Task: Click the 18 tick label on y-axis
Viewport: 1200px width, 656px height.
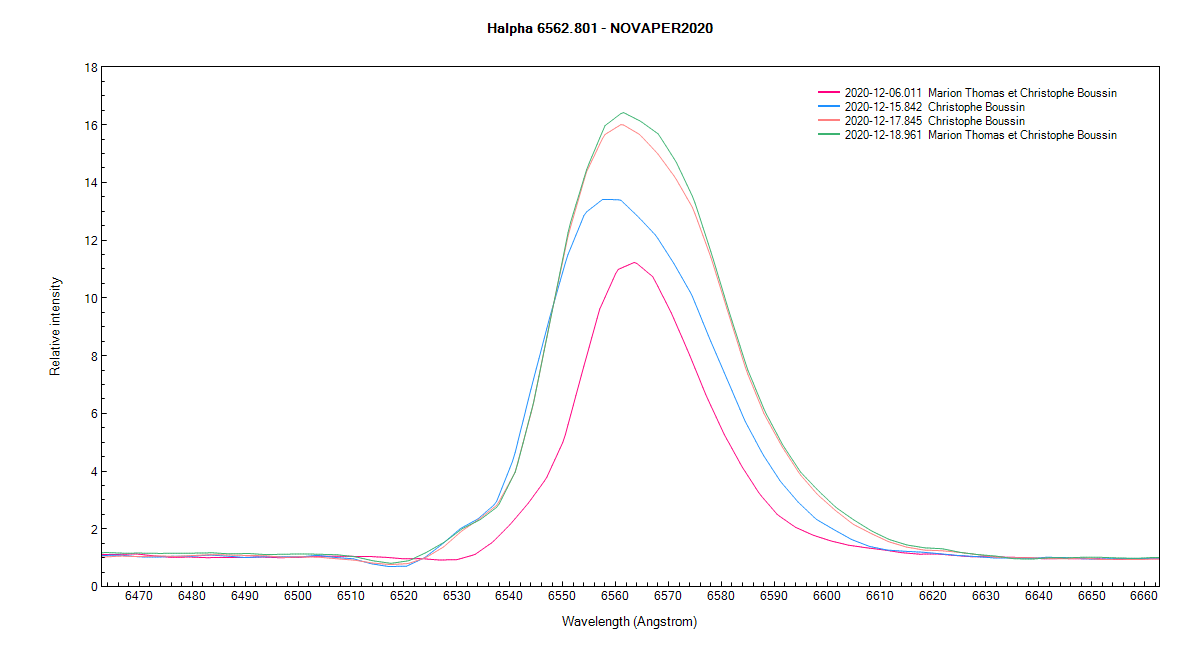Action: (x=91, y=67)
